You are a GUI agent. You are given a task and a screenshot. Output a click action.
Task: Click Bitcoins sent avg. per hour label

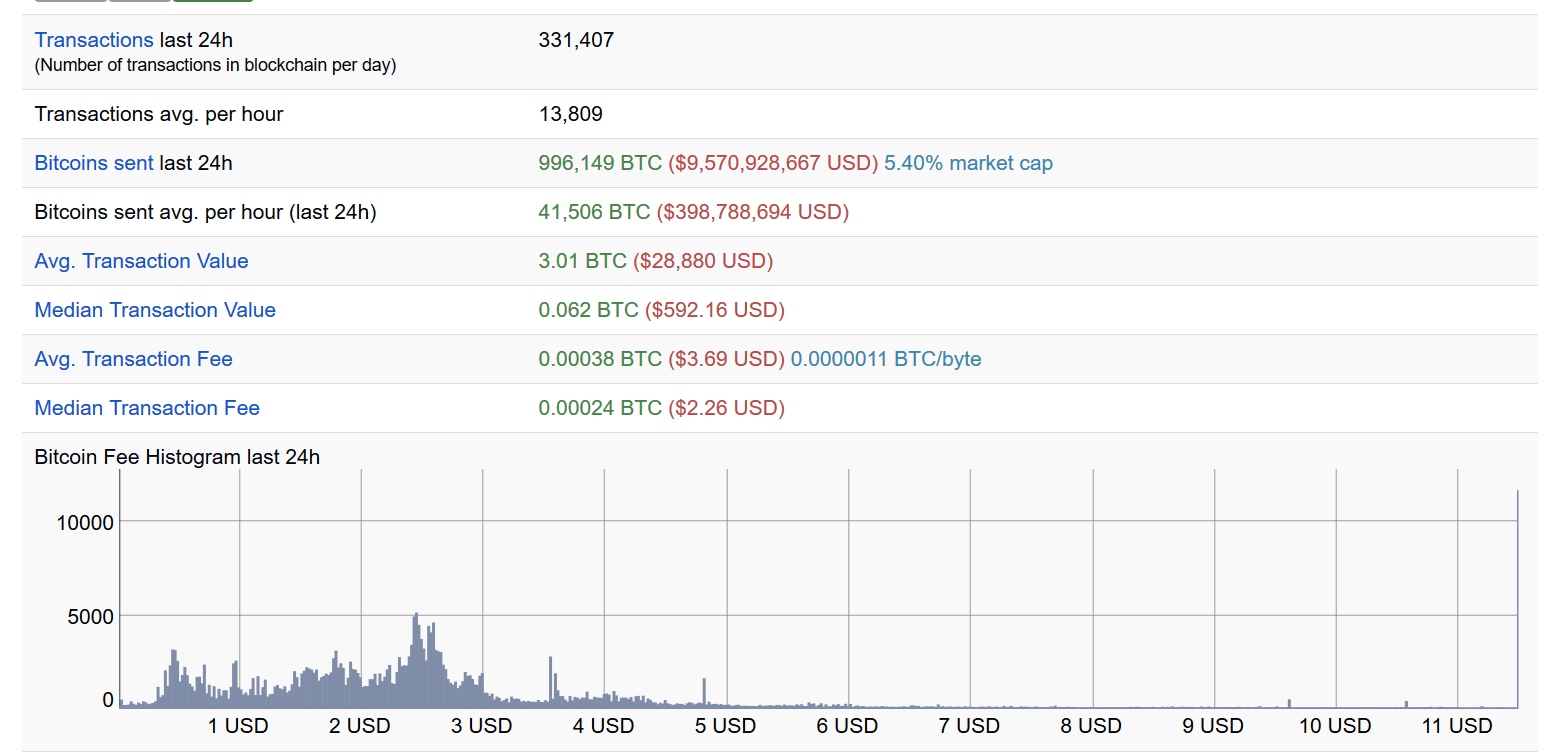(x=205, y=212)
